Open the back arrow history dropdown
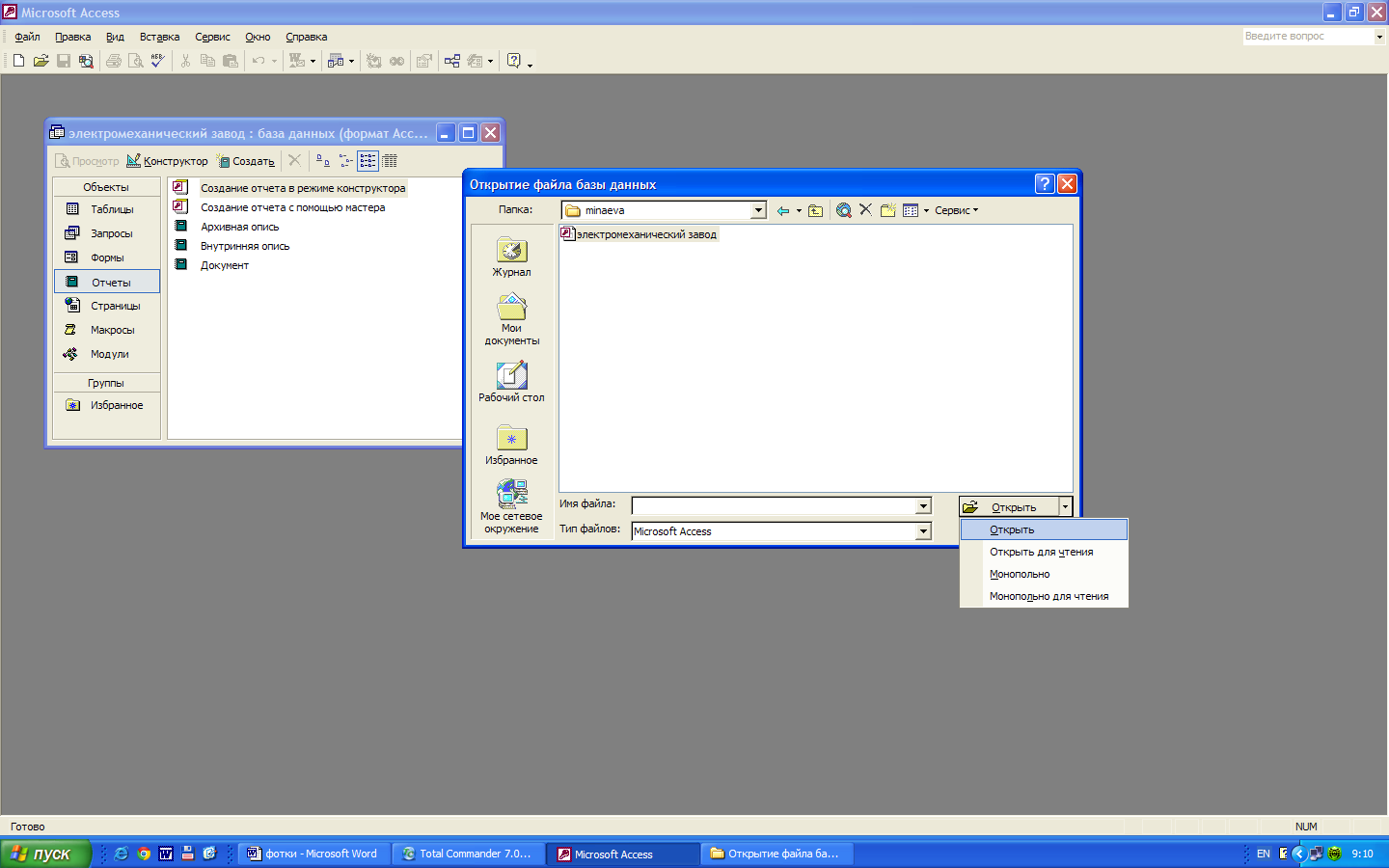Image resolution: width=1389 pixels, height=868 pixels. pos(799,210)
